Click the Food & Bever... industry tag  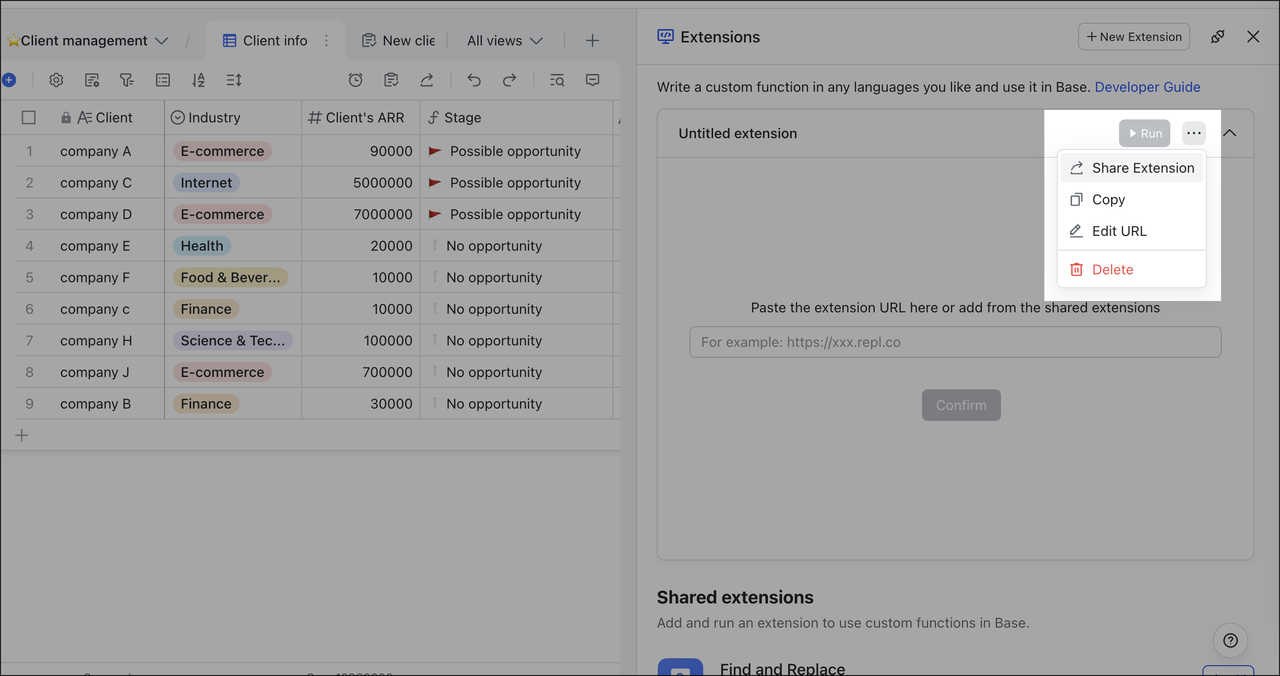230,278
